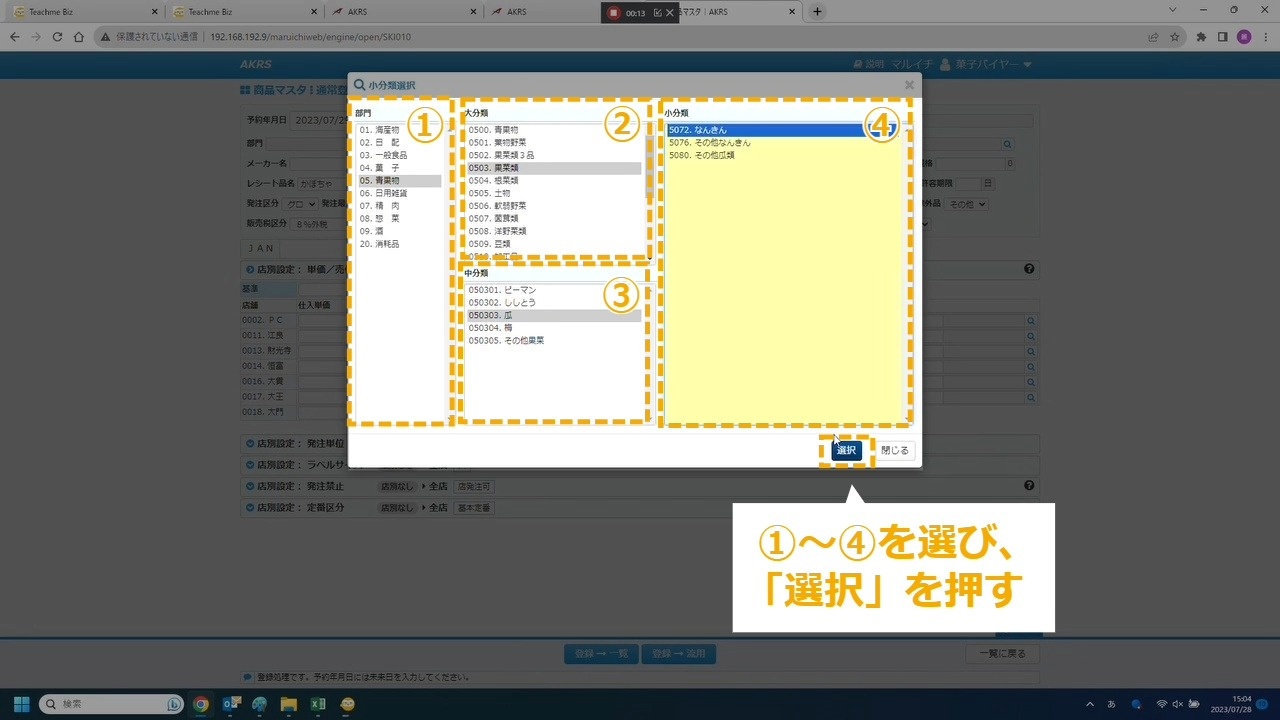Open Excel from the taskbar

[x=318, y=704]
